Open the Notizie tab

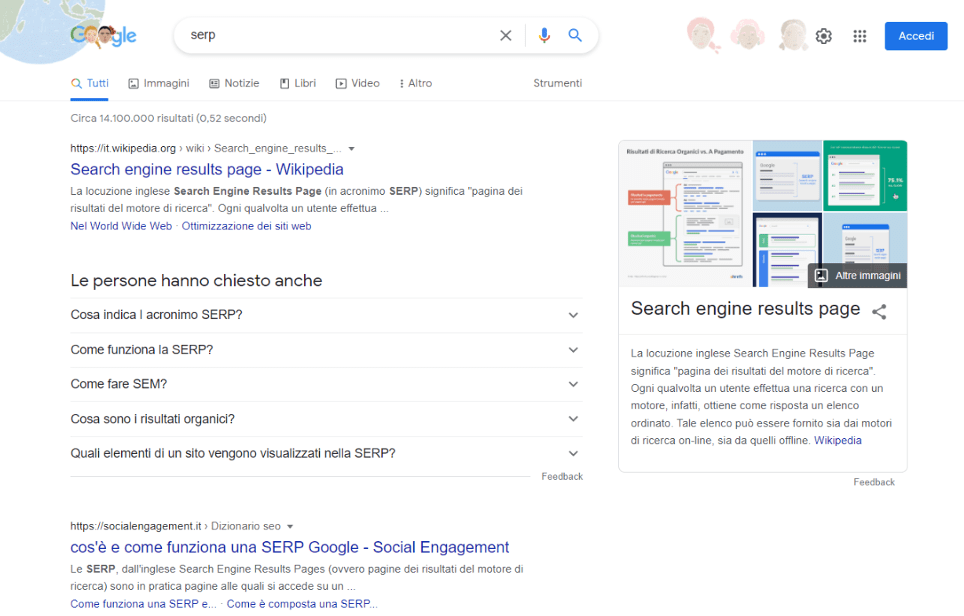pyautogui.click(x=234, y=84)
